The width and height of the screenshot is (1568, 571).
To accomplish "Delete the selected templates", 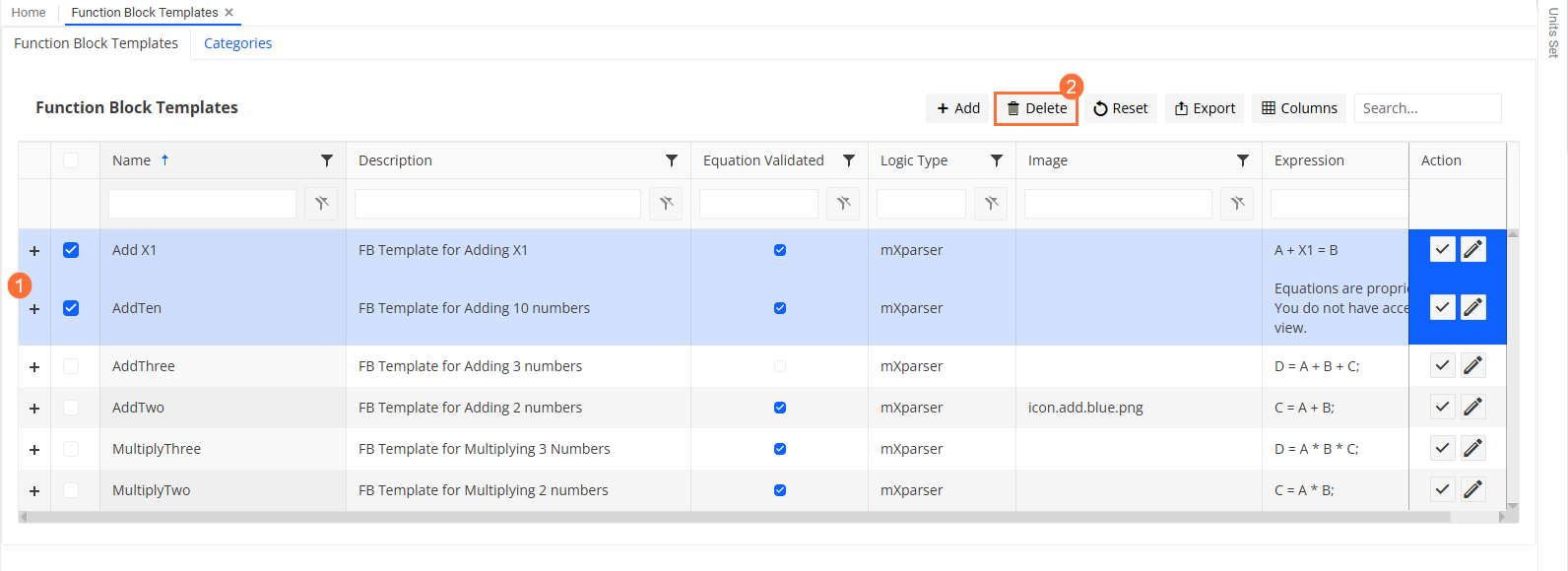I will tap(1036, 108).
